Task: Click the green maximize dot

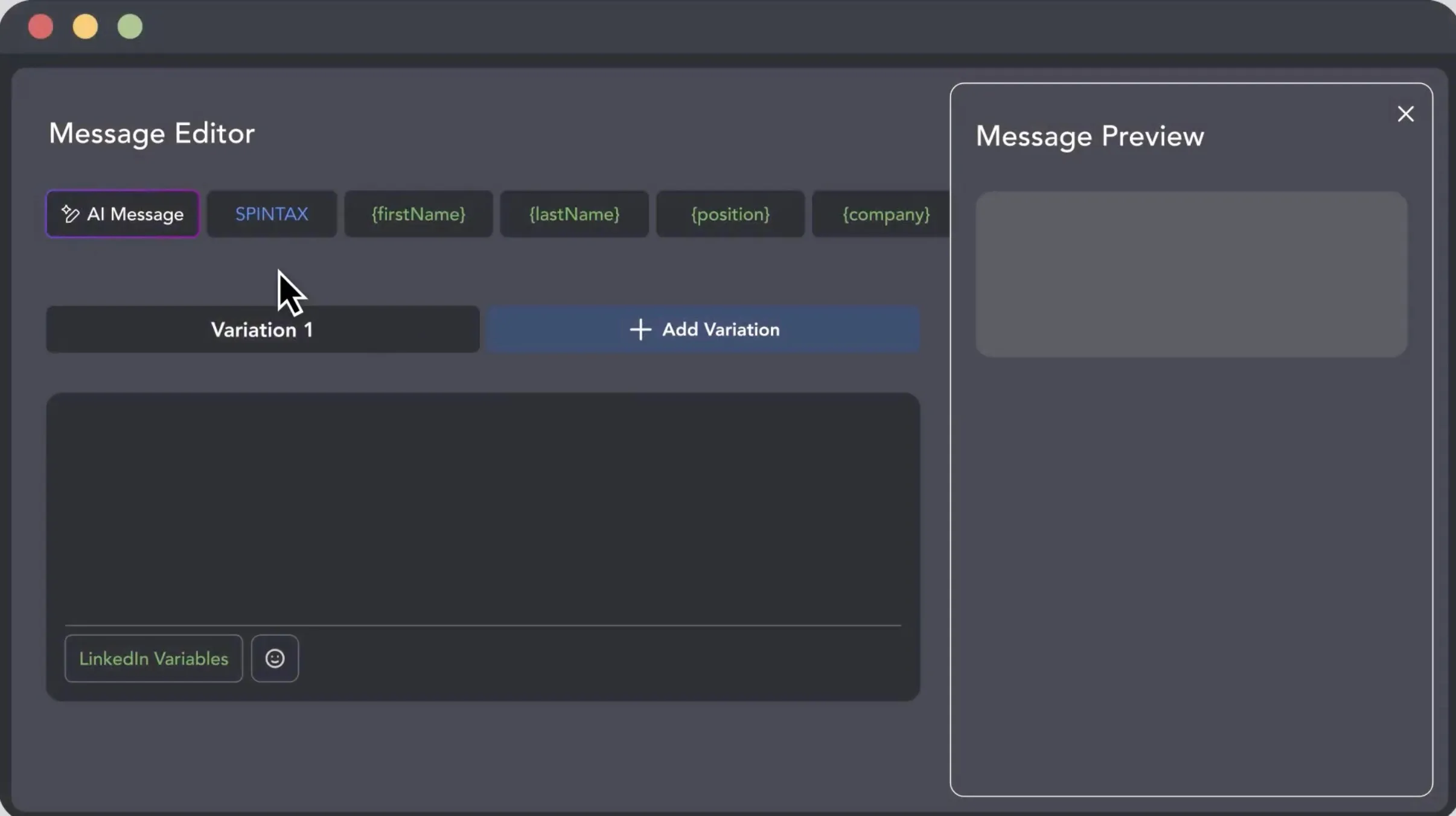Action: [130, 27]
